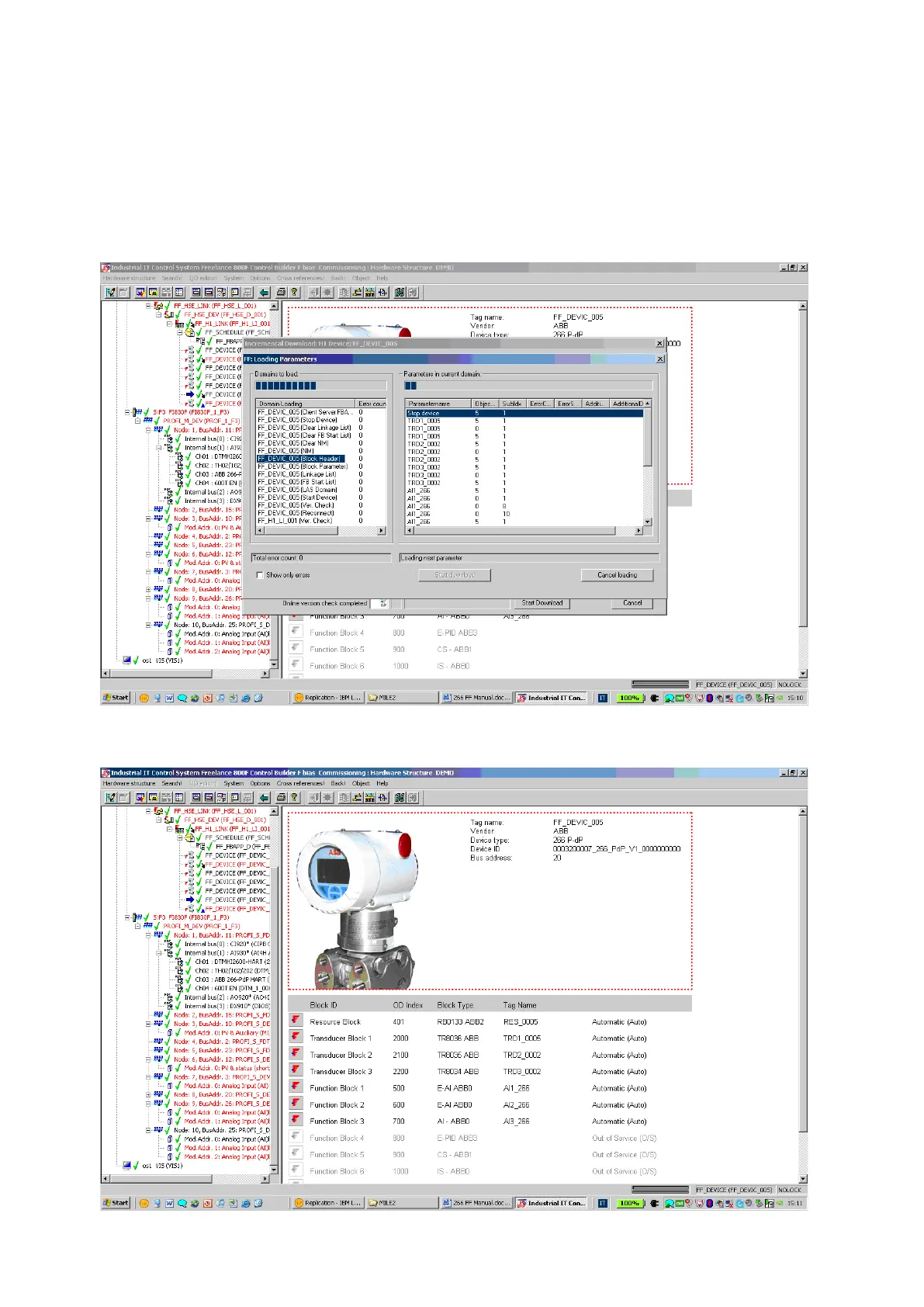Open the Options menu in the lower window

(260, 783)
